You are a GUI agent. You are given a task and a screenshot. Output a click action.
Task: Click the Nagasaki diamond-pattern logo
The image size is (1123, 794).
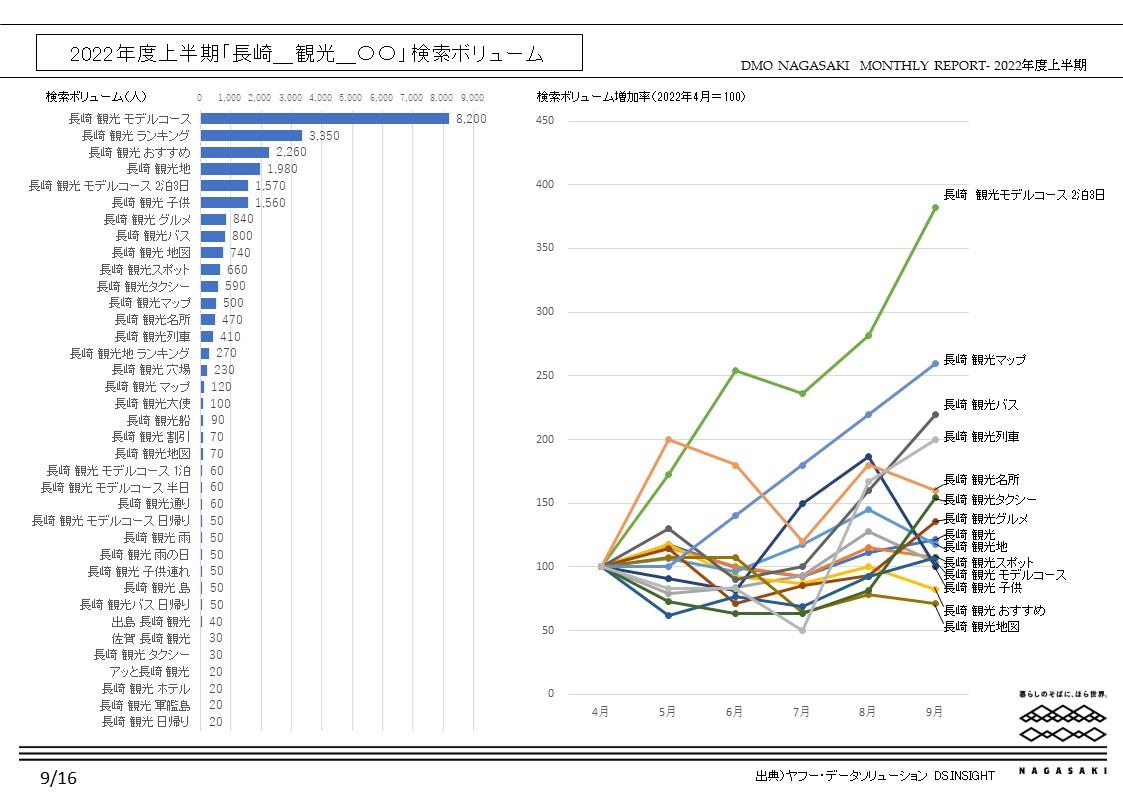tap(1063, 725)
